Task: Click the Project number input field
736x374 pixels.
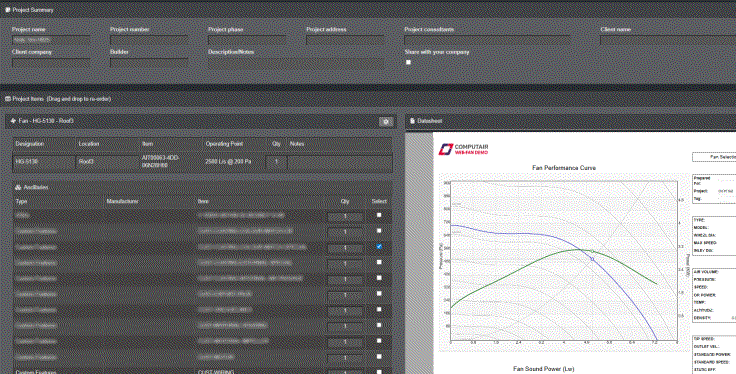Action: [x=149, y=40]
